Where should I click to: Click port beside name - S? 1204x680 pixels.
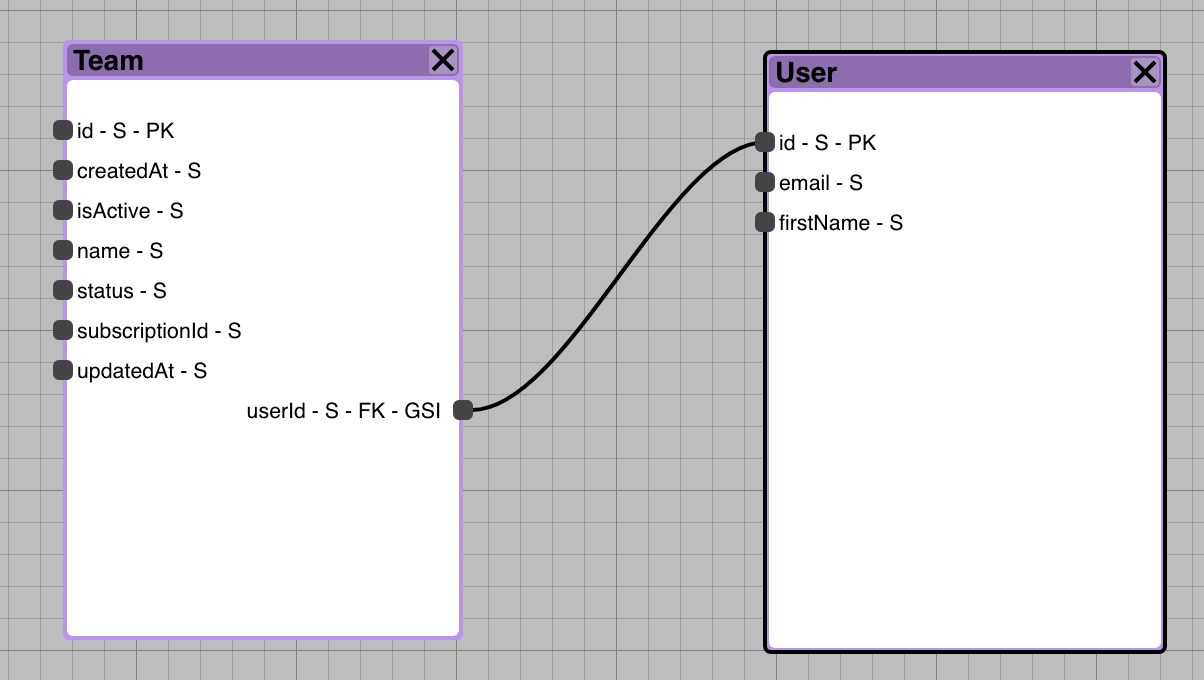click(x=63, y=250)
